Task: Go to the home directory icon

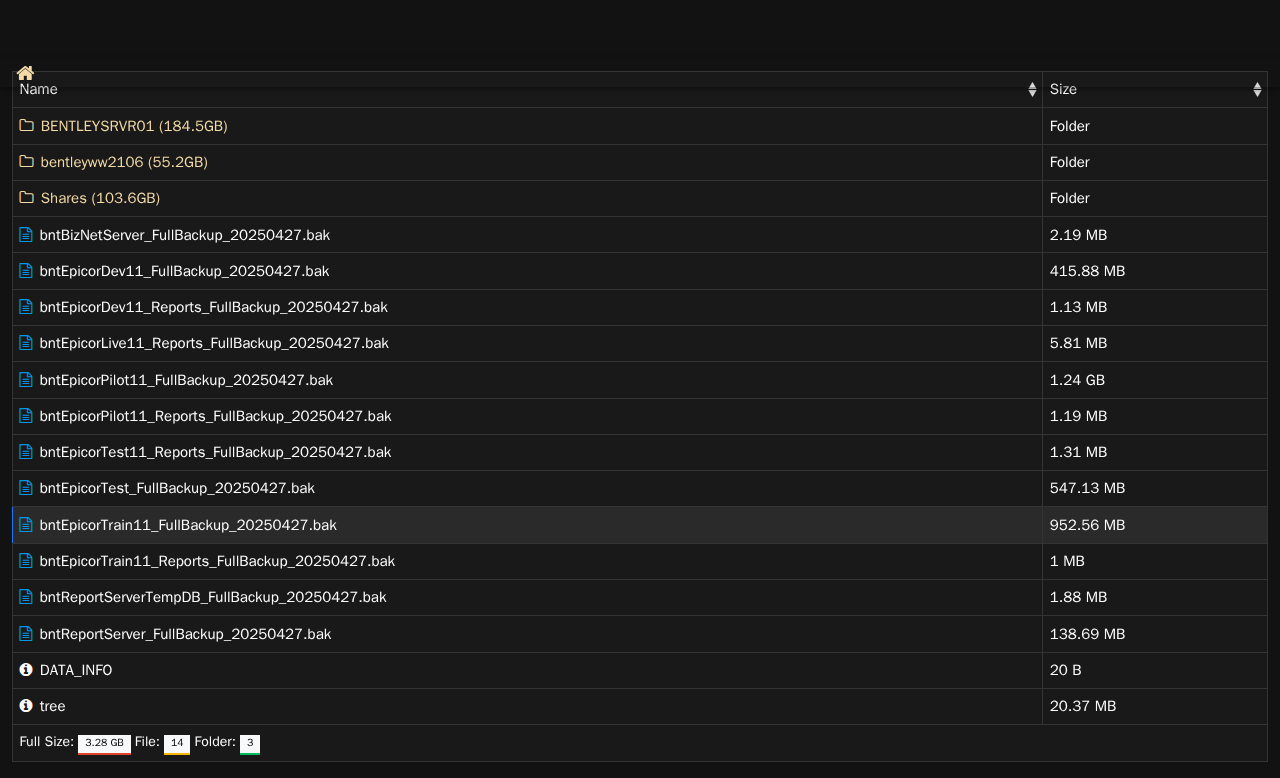Action: (x=26, y=73)
